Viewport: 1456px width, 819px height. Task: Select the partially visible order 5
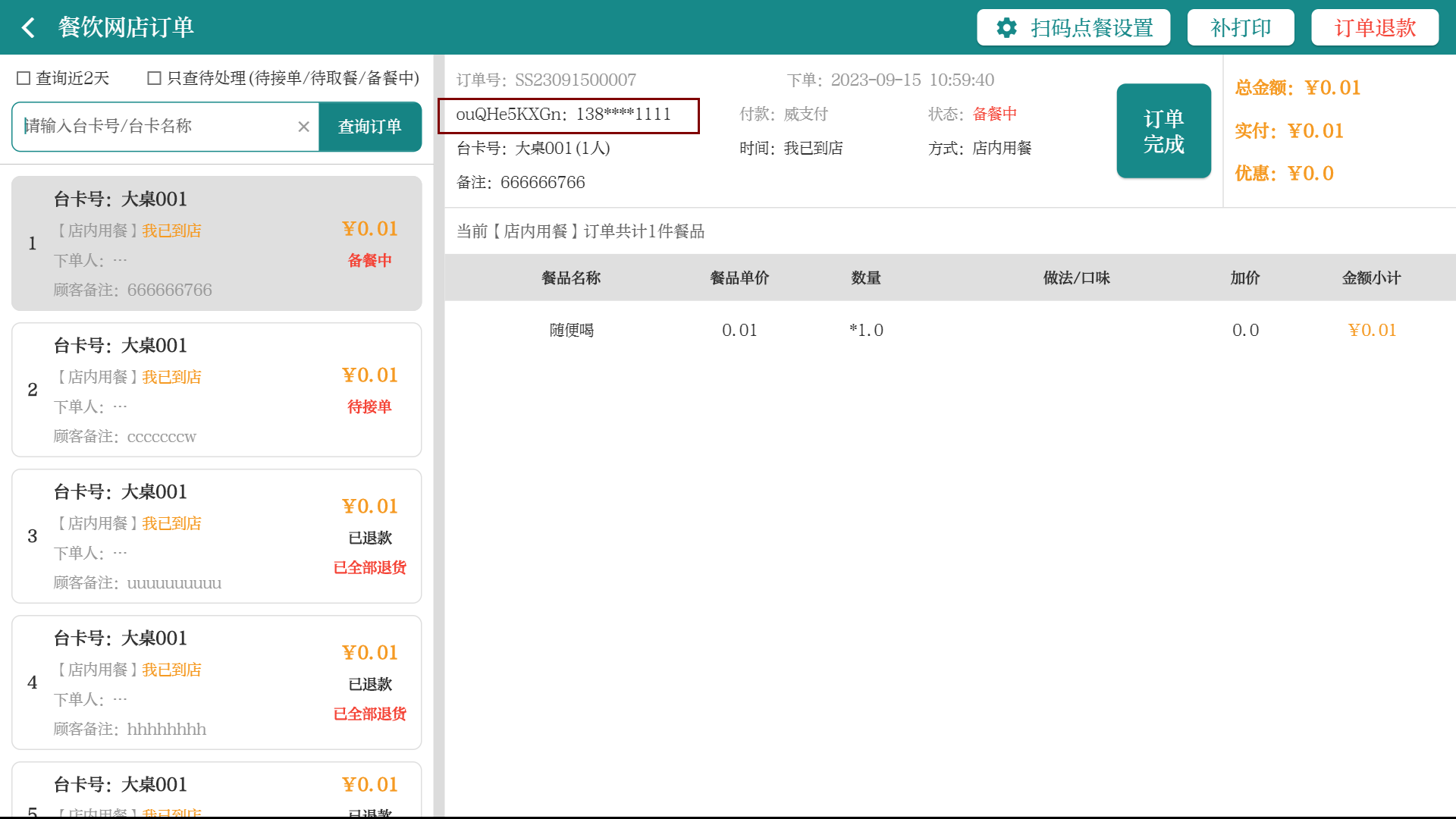pos(216,790)
